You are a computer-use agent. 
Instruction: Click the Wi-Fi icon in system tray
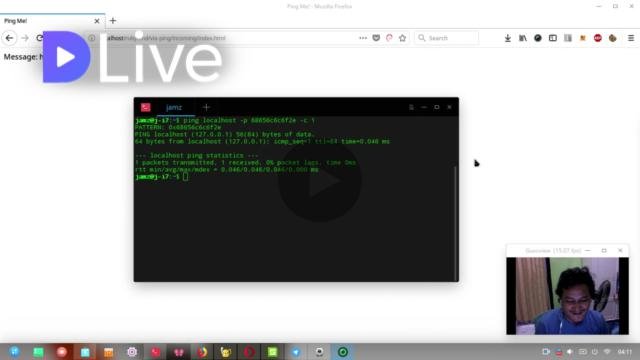pyautogui.click(x=607, y=352)
